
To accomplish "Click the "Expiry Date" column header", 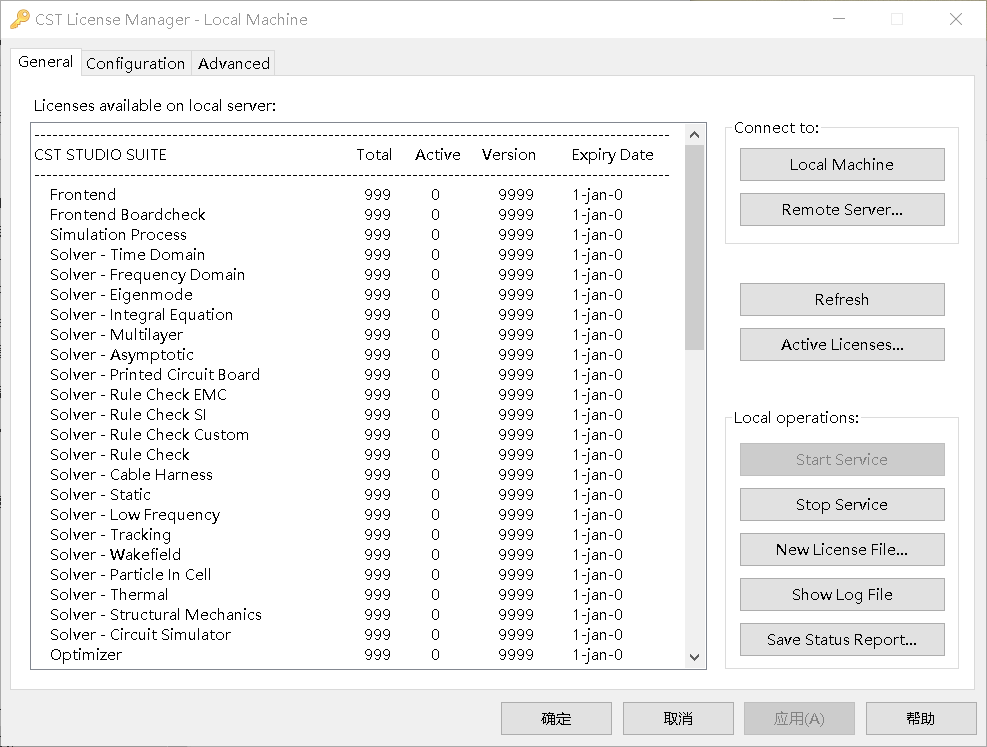I will [x=612, y=155].
